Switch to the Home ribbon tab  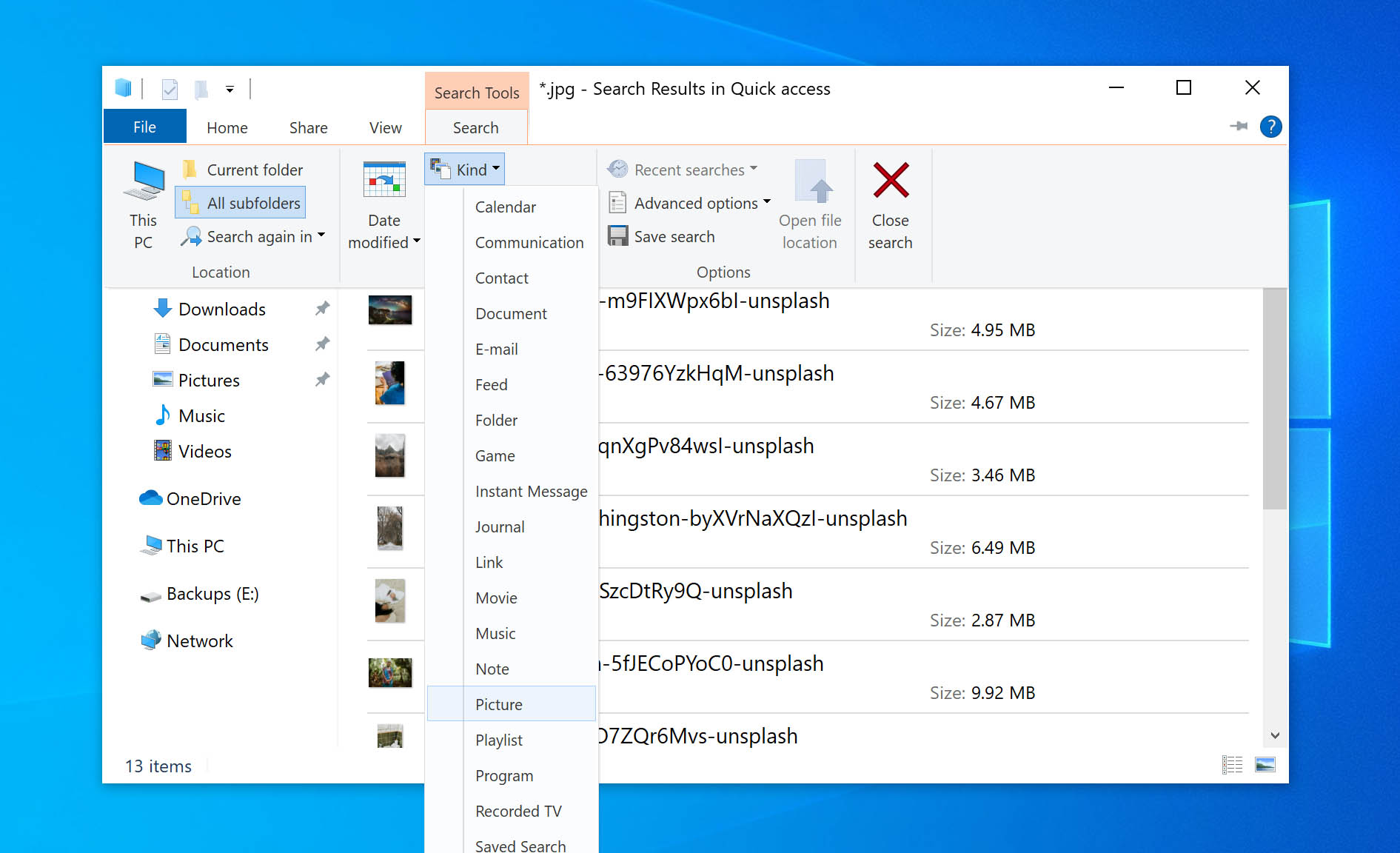coord(227,127)
